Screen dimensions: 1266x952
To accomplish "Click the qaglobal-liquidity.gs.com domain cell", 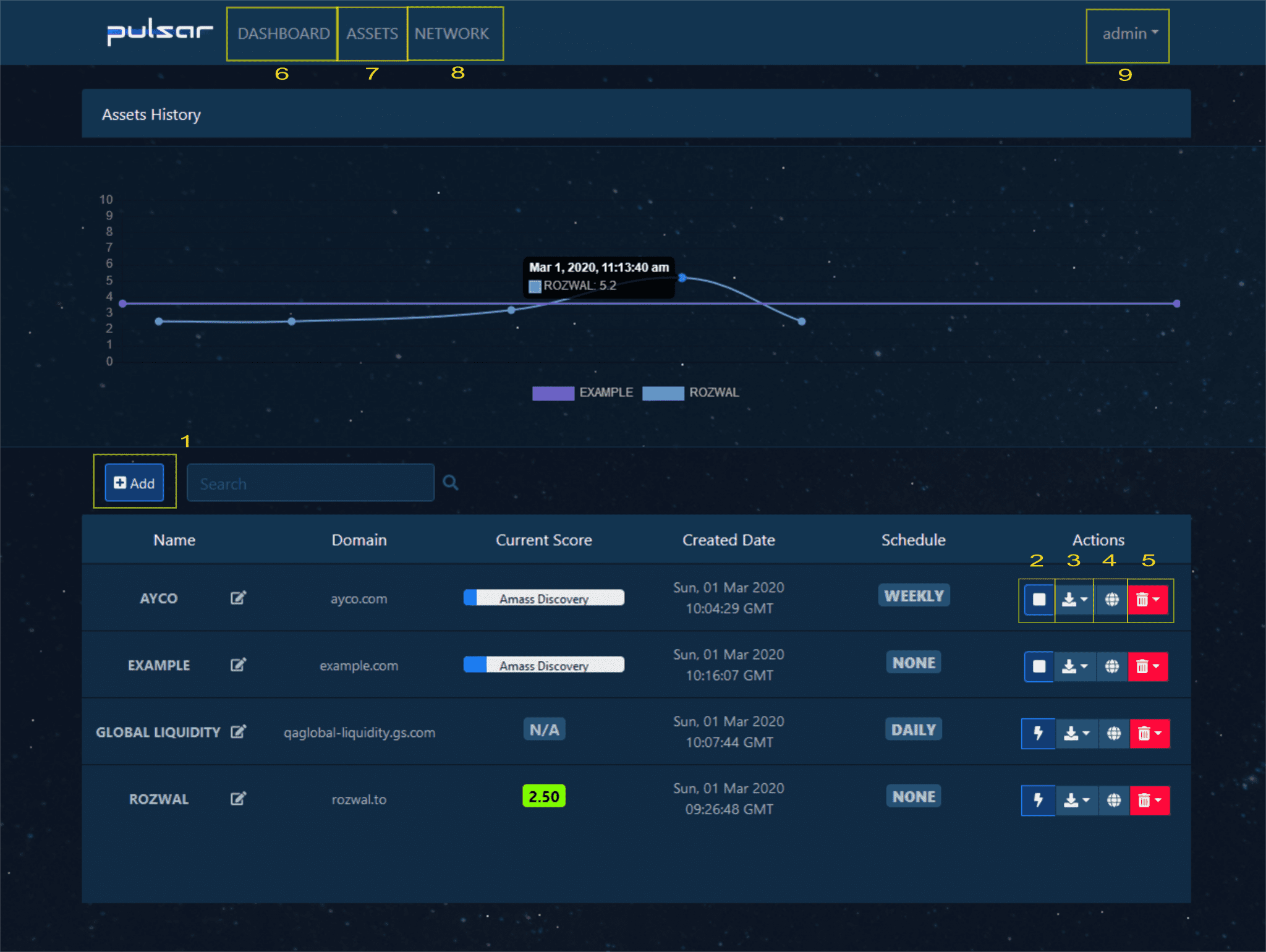I will (x=359, y=733).
